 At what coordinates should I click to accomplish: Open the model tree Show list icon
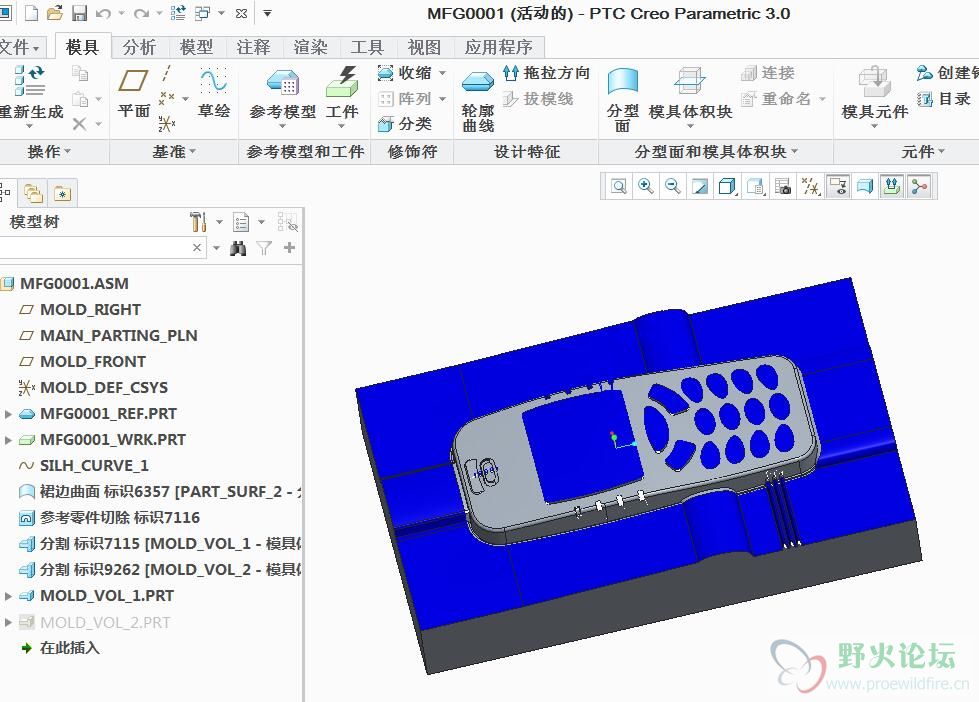point(241,222)
